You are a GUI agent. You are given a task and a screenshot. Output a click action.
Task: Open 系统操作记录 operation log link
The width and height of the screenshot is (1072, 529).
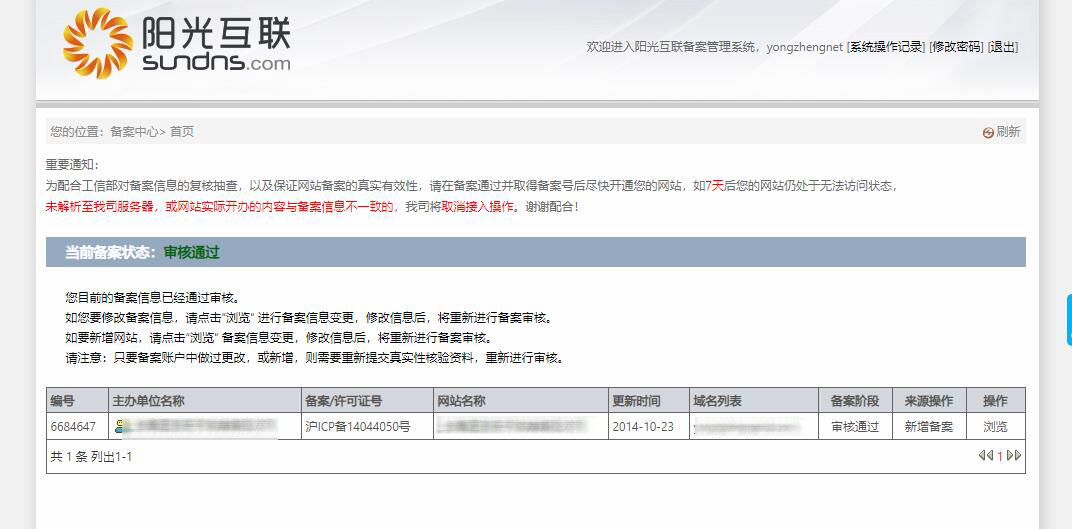pyautogui.click(x=886, y=47)
